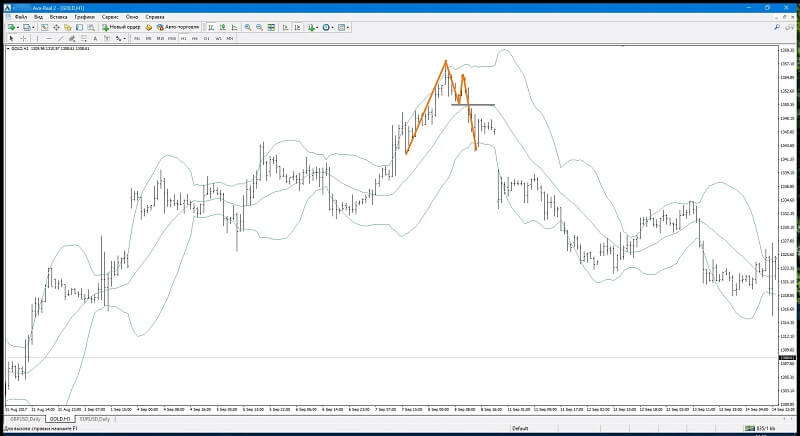Switch to the GBPUSD,Daily chart tab
800x436 pixels.
click(x=26, y=419)
